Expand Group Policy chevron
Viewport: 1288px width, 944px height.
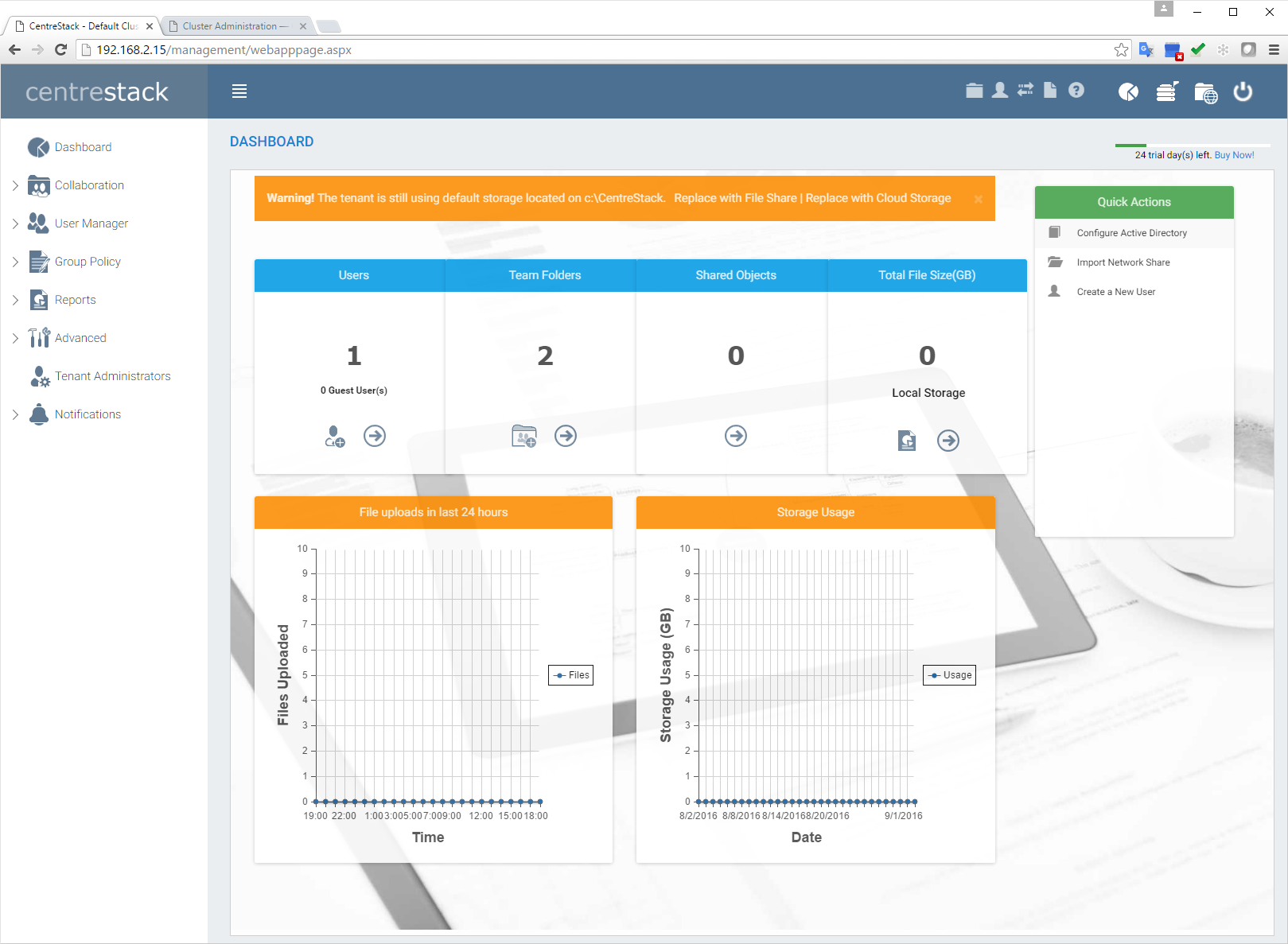click(15, 262)
